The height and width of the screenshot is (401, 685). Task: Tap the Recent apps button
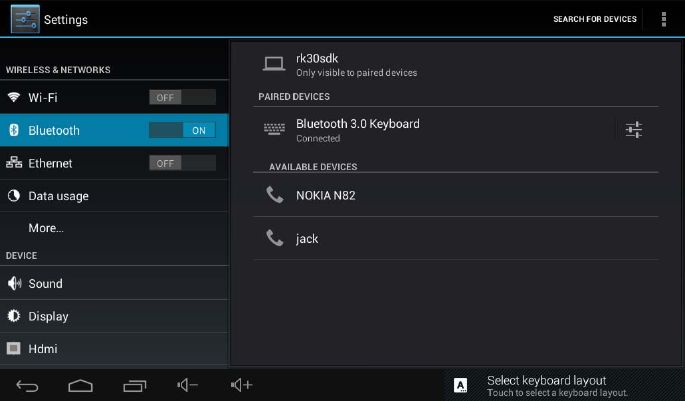[x=135, y=385]
